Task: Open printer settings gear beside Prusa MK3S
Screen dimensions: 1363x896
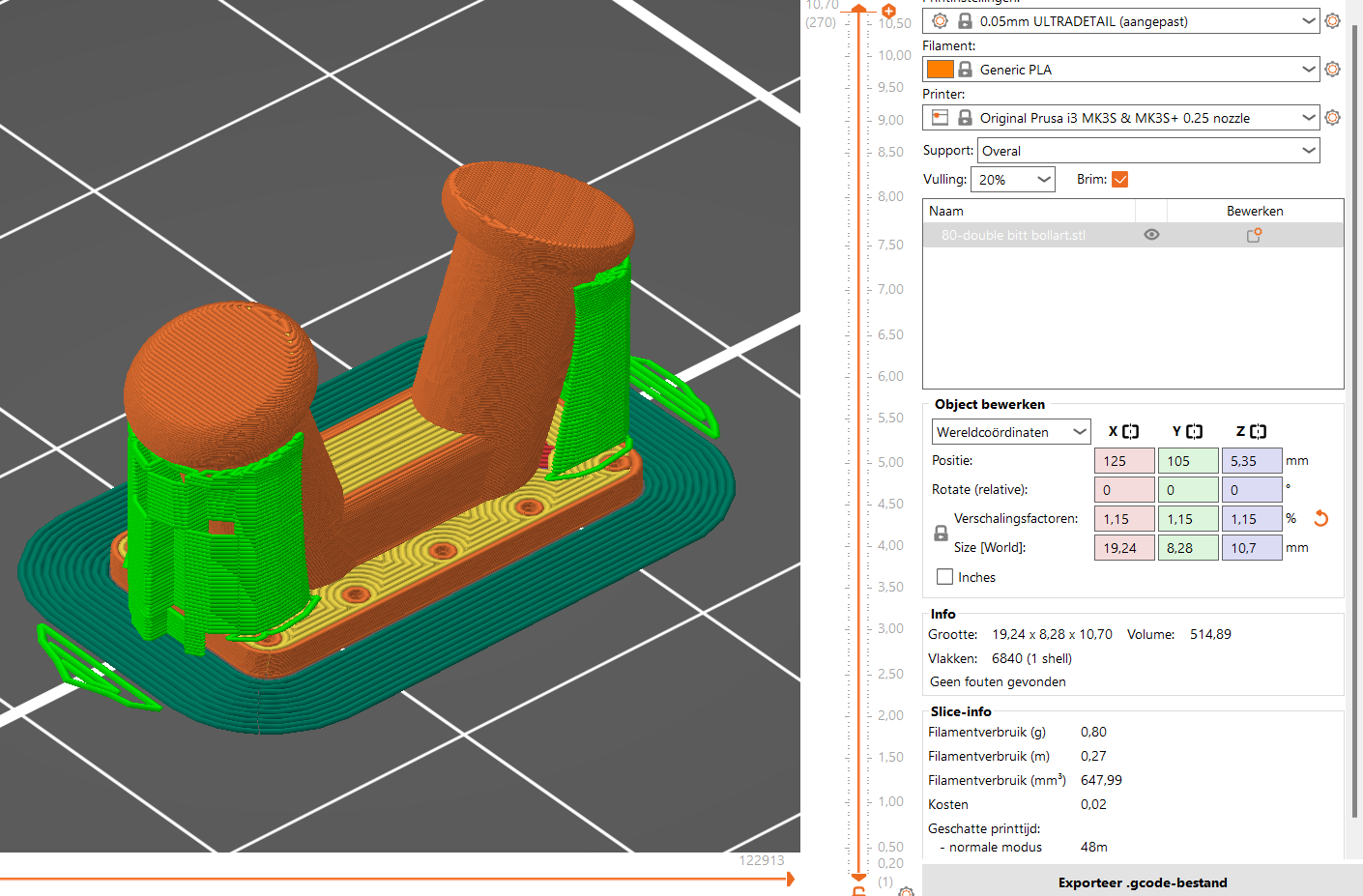Action: [1332, 117]
